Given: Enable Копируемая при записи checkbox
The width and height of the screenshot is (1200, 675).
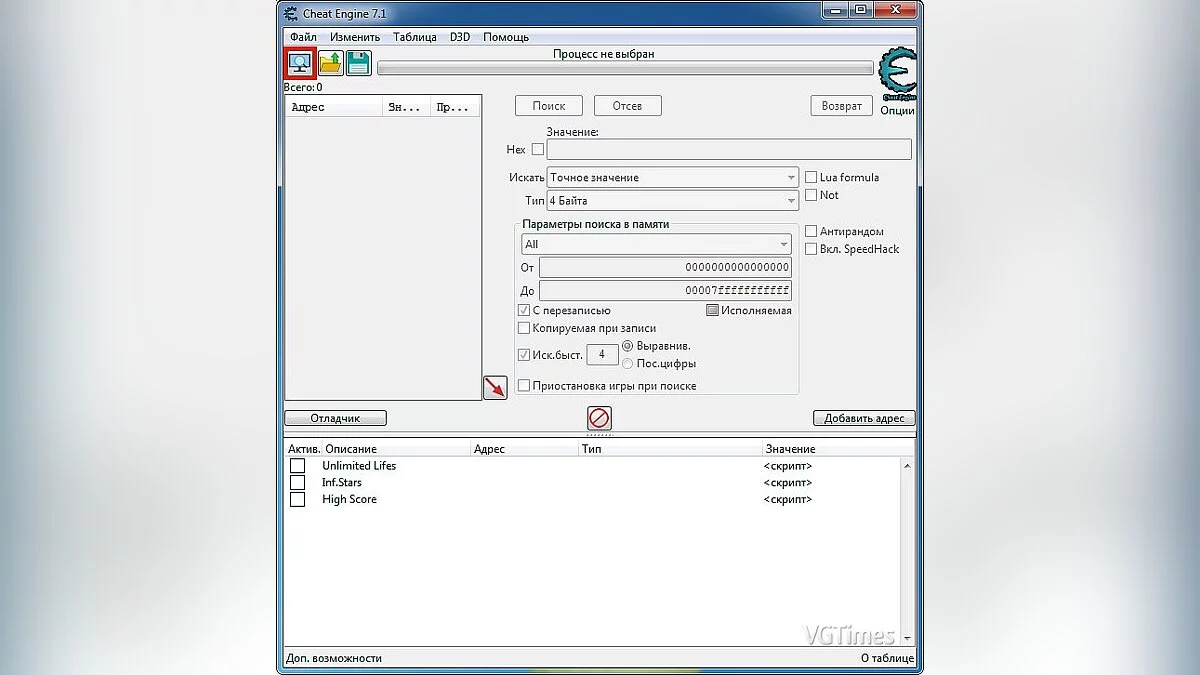Looking at the screenshot, I should [x=524, y=328].
